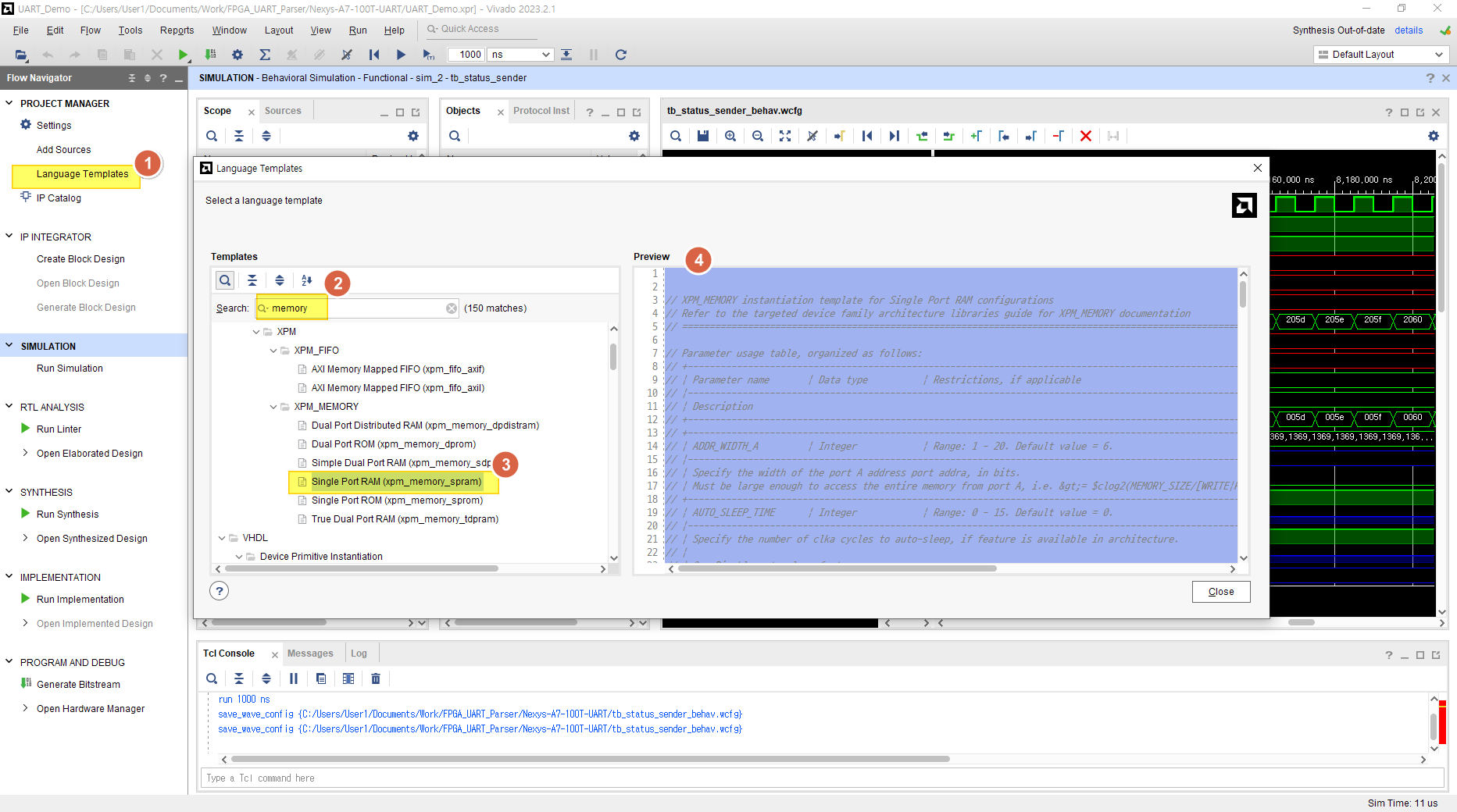The image size is (1457, 812).
Task: Collapse the SYNTHESIS section
Action: point(9,492)
